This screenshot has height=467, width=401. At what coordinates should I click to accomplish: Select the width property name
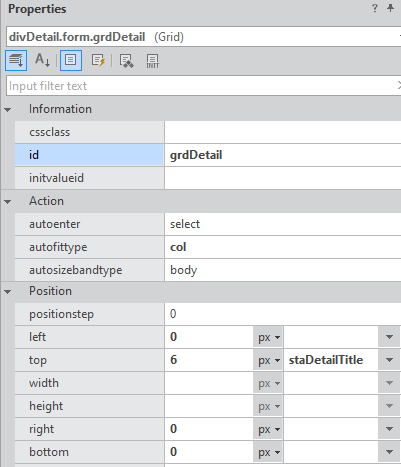coord(89,383)
